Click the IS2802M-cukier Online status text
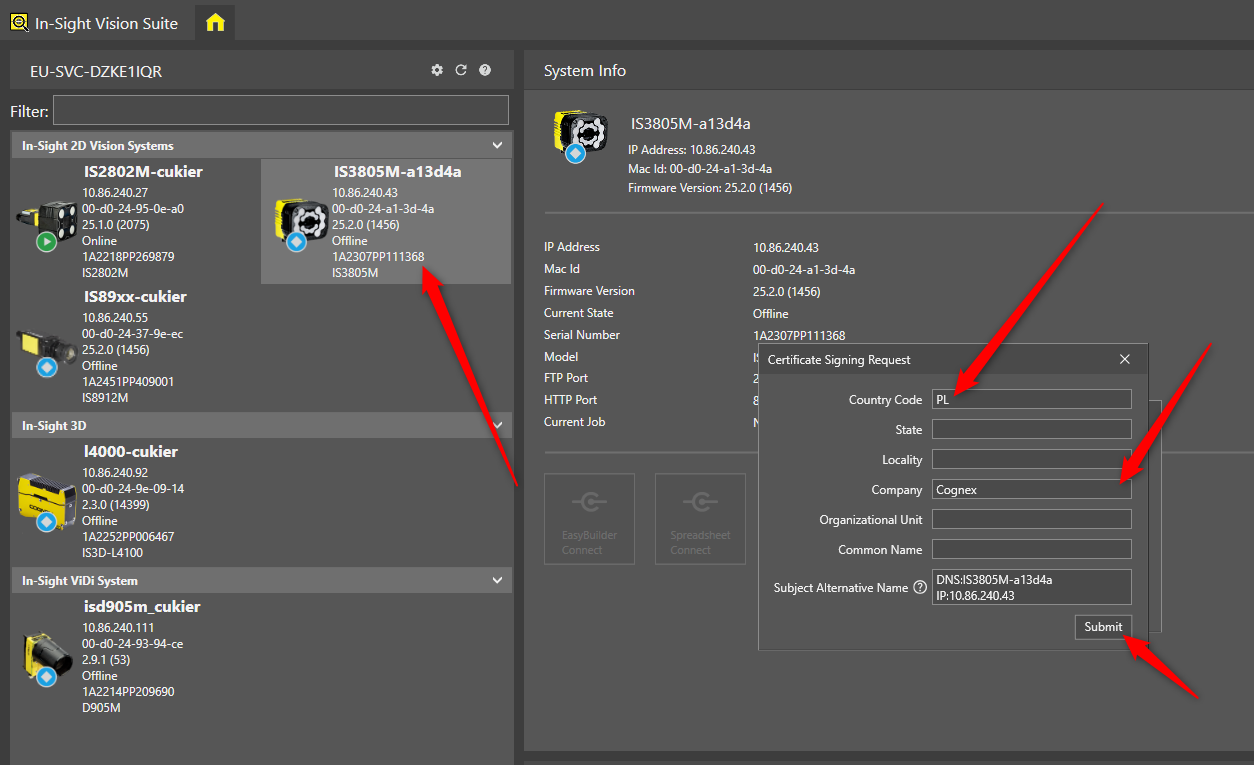This screenshot has width=1254, height=765. coord(99,241)
